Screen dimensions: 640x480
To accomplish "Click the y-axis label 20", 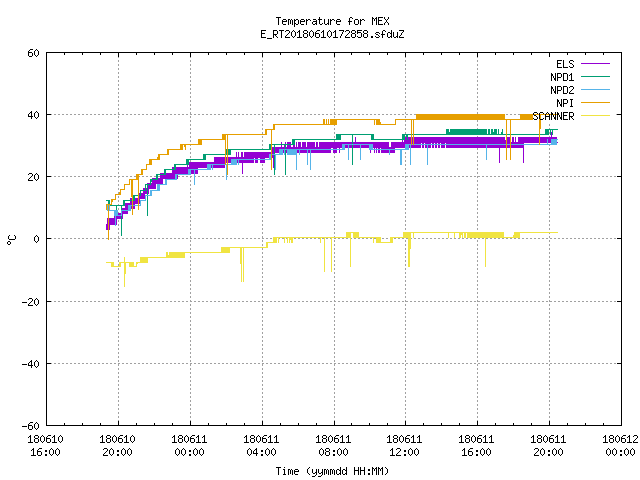I will (33, 177).
